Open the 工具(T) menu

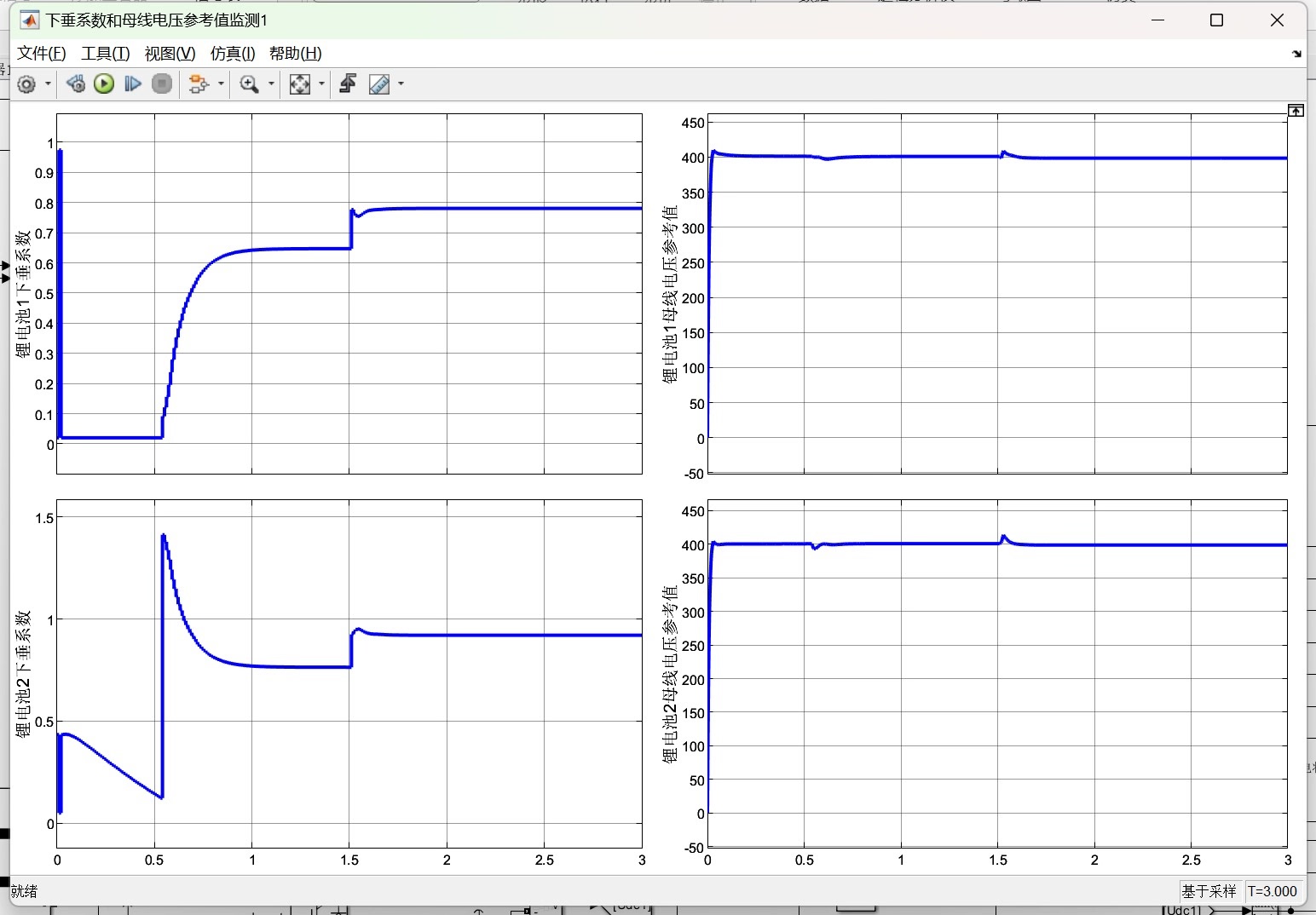tap(106, 54)
